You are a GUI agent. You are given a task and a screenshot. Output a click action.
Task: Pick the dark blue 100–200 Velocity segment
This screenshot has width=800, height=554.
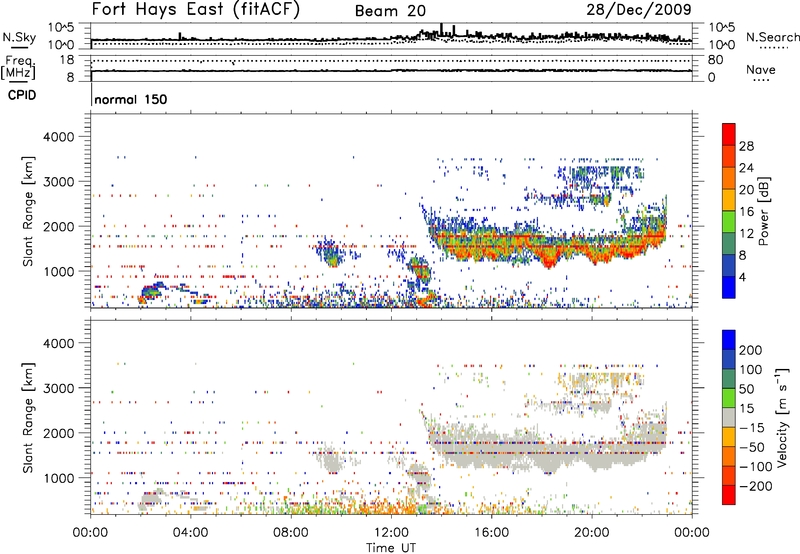click(729, 359)
